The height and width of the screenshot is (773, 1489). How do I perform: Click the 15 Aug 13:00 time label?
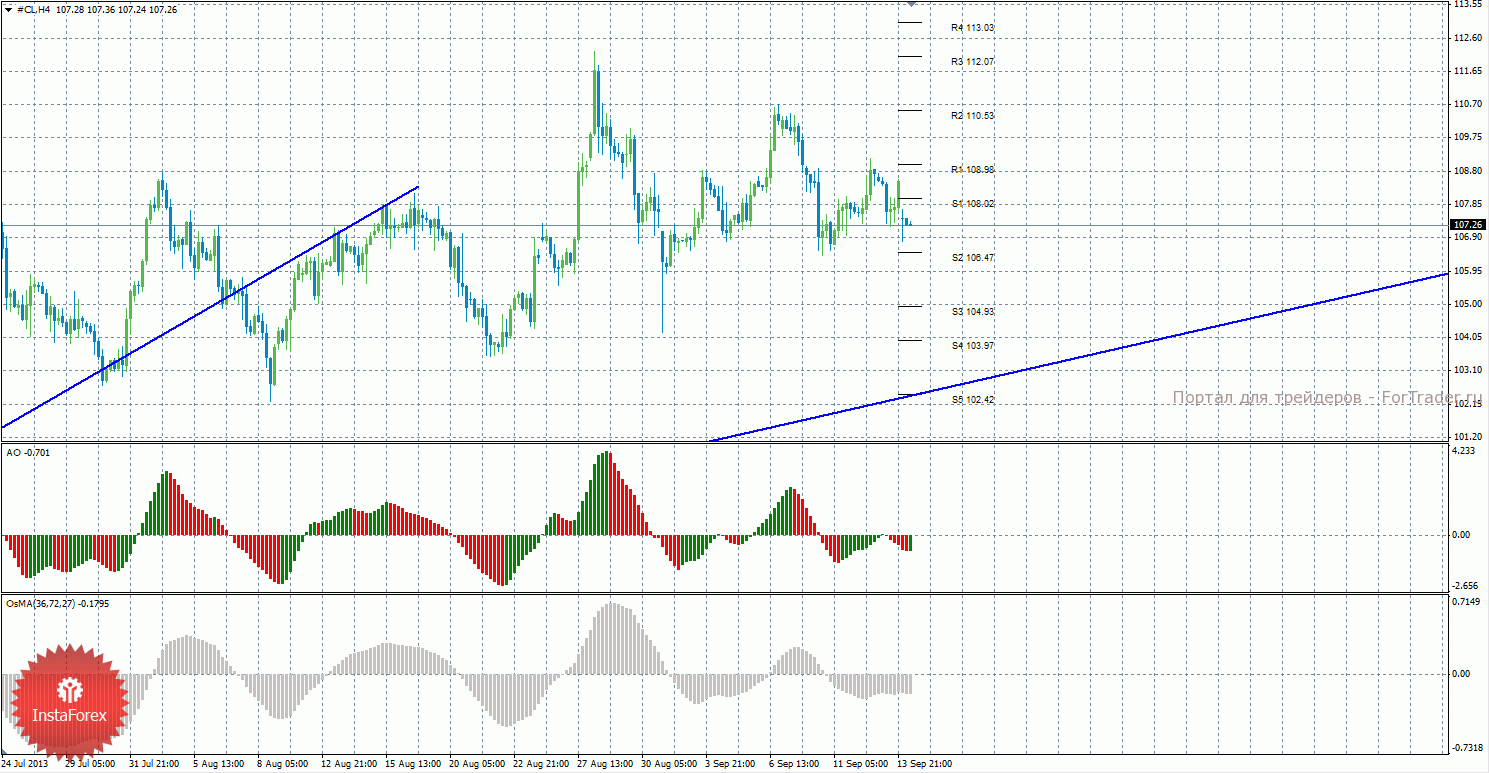[412, 765]
